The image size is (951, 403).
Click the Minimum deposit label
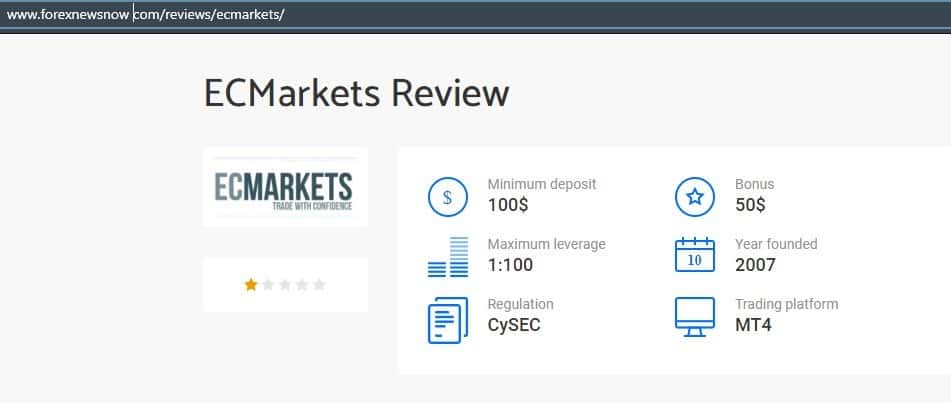(x=542, y=184)
